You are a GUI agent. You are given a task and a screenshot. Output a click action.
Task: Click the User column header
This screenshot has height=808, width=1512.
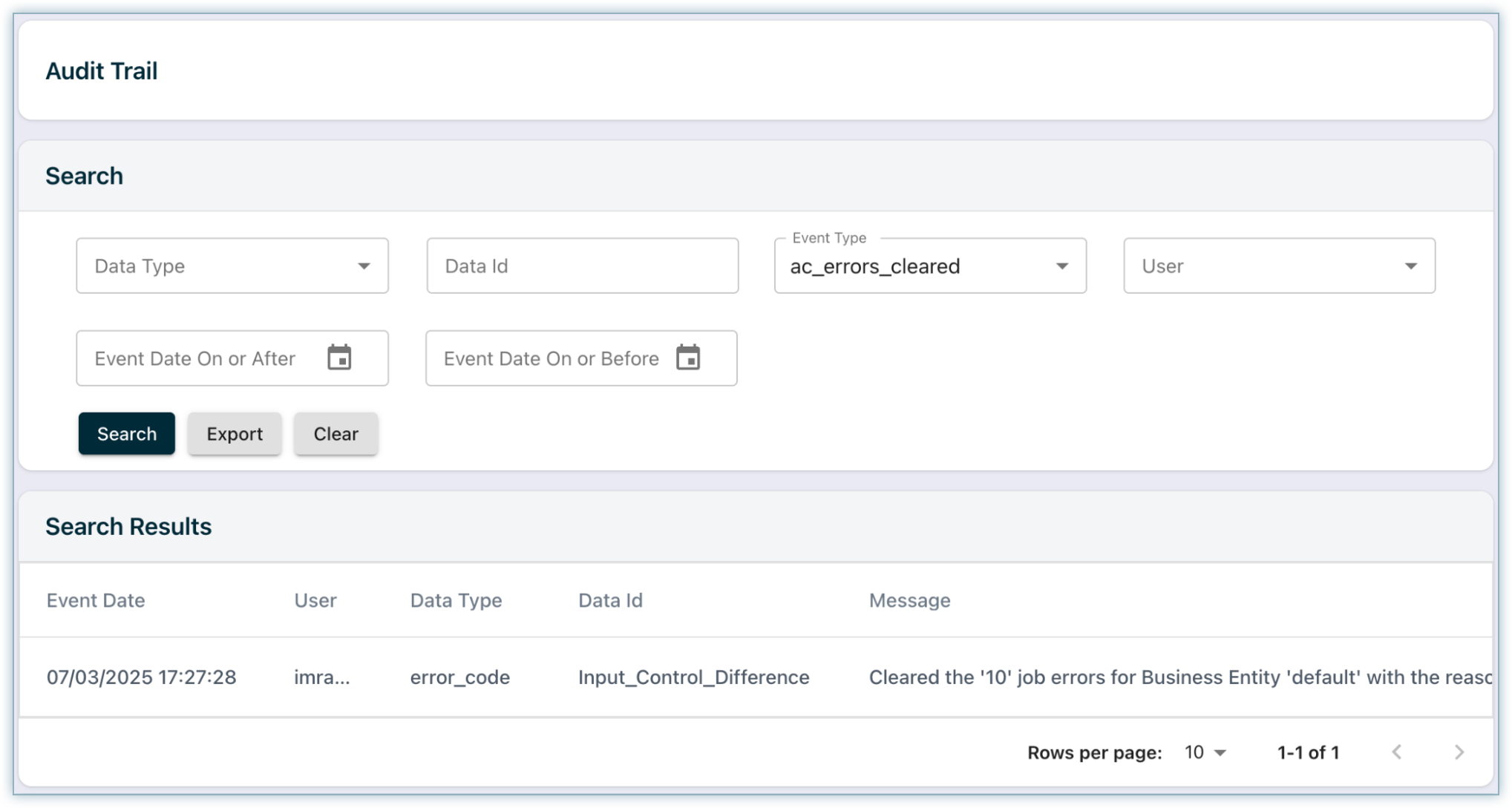pos(315,600)
